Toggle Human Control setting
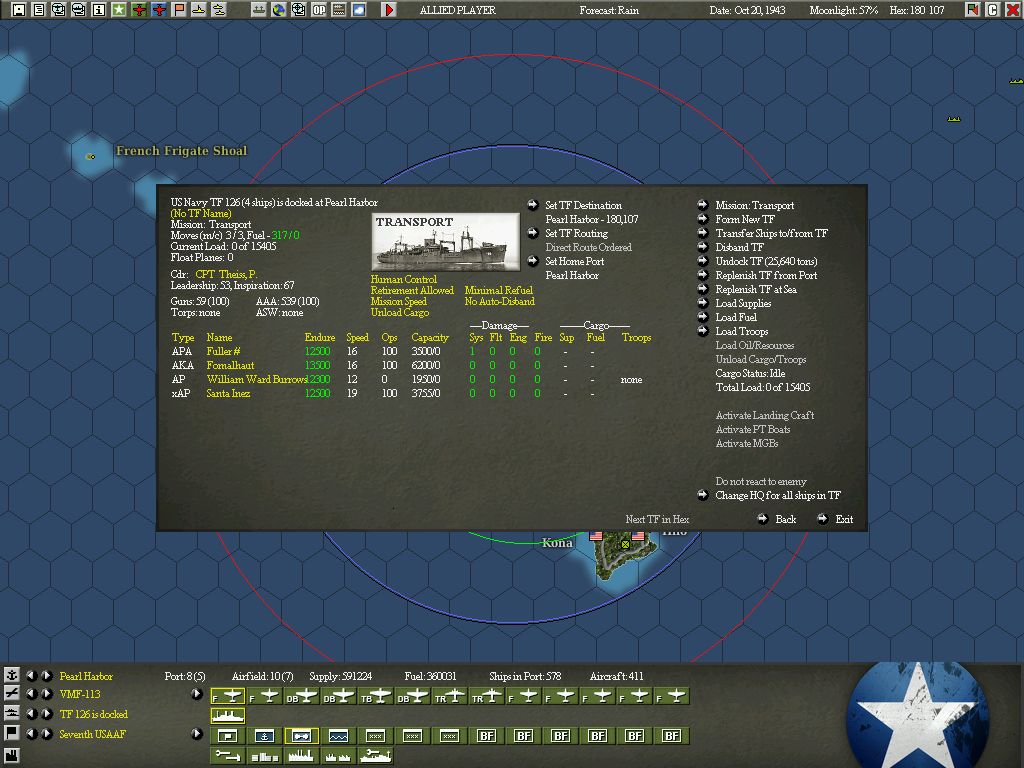Image resolution: width=1024 pixels, height=768 pixels. point(404,280)
